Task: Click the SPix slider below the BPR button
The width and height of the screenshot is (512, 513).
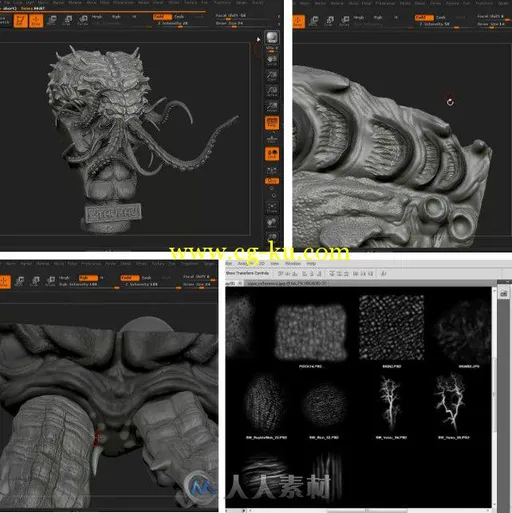Action: (x=272, y=49)
